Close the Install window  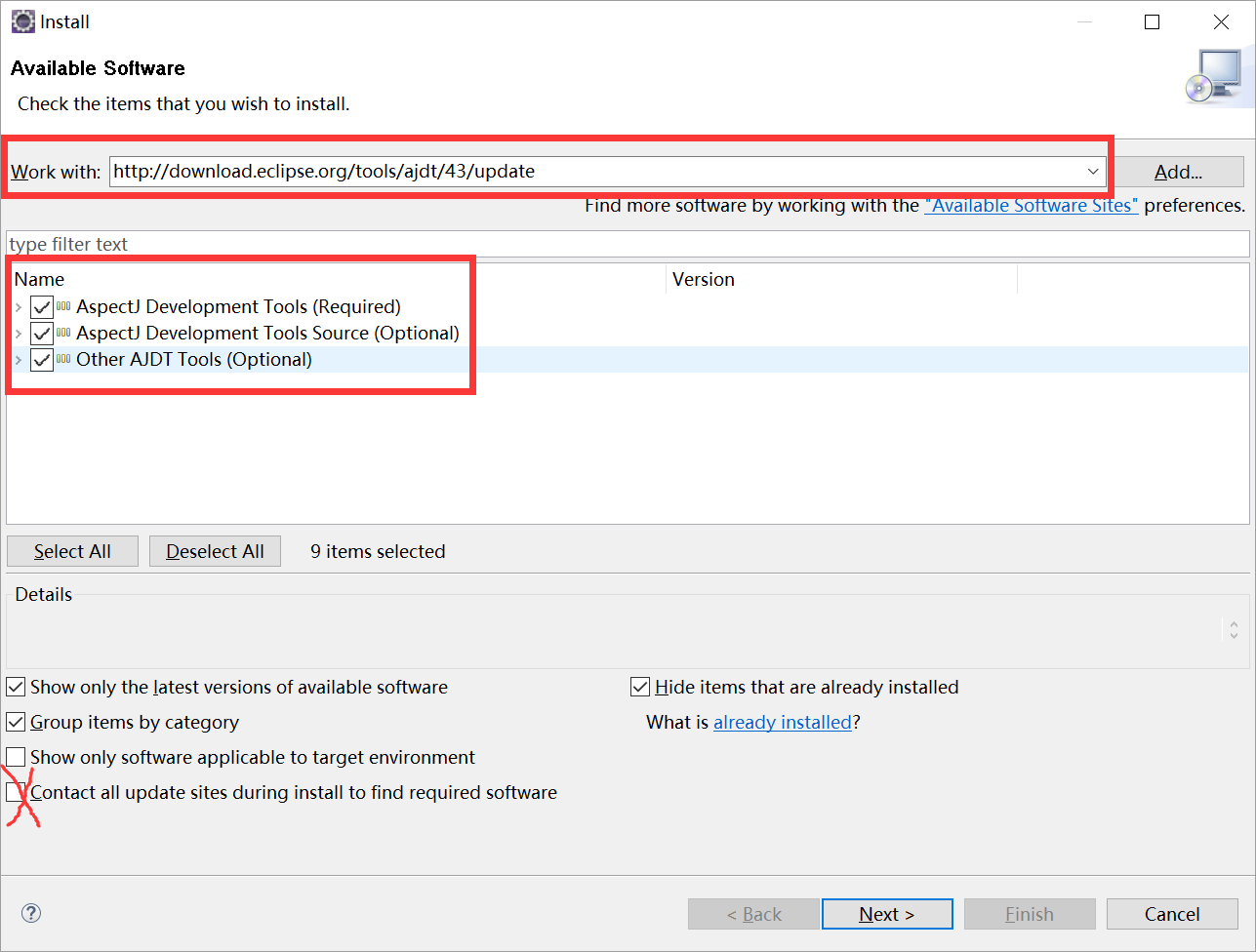coord(1221,21)
